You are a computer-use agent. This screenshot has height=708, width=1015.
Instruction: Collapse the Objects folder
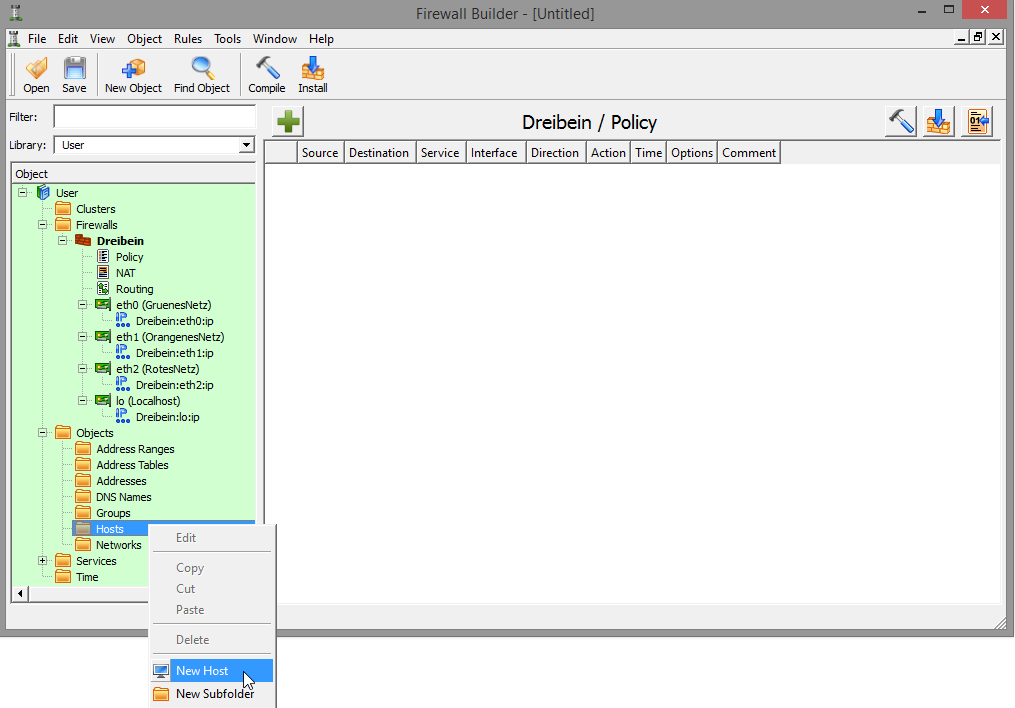click(43, 433)
